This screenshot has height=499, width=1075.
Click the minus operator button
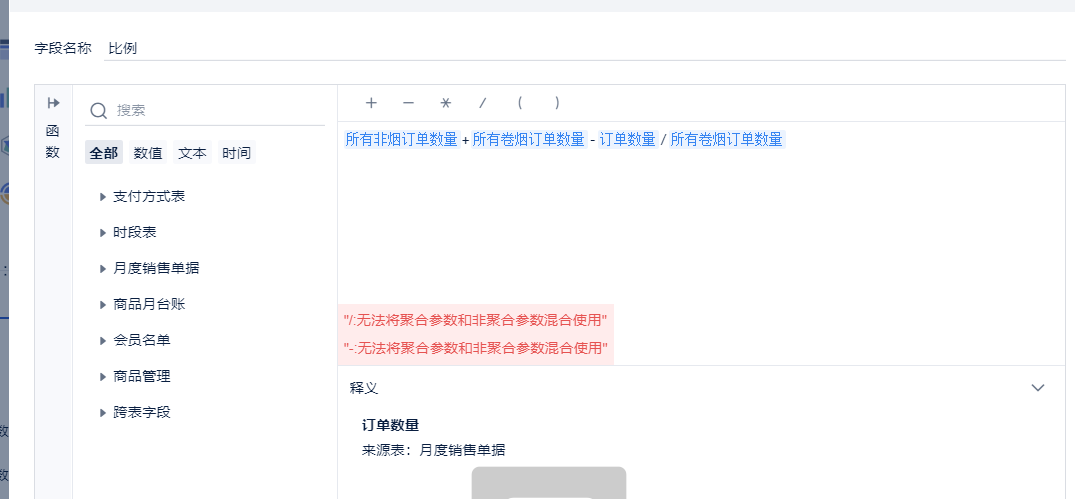[409, 103]
